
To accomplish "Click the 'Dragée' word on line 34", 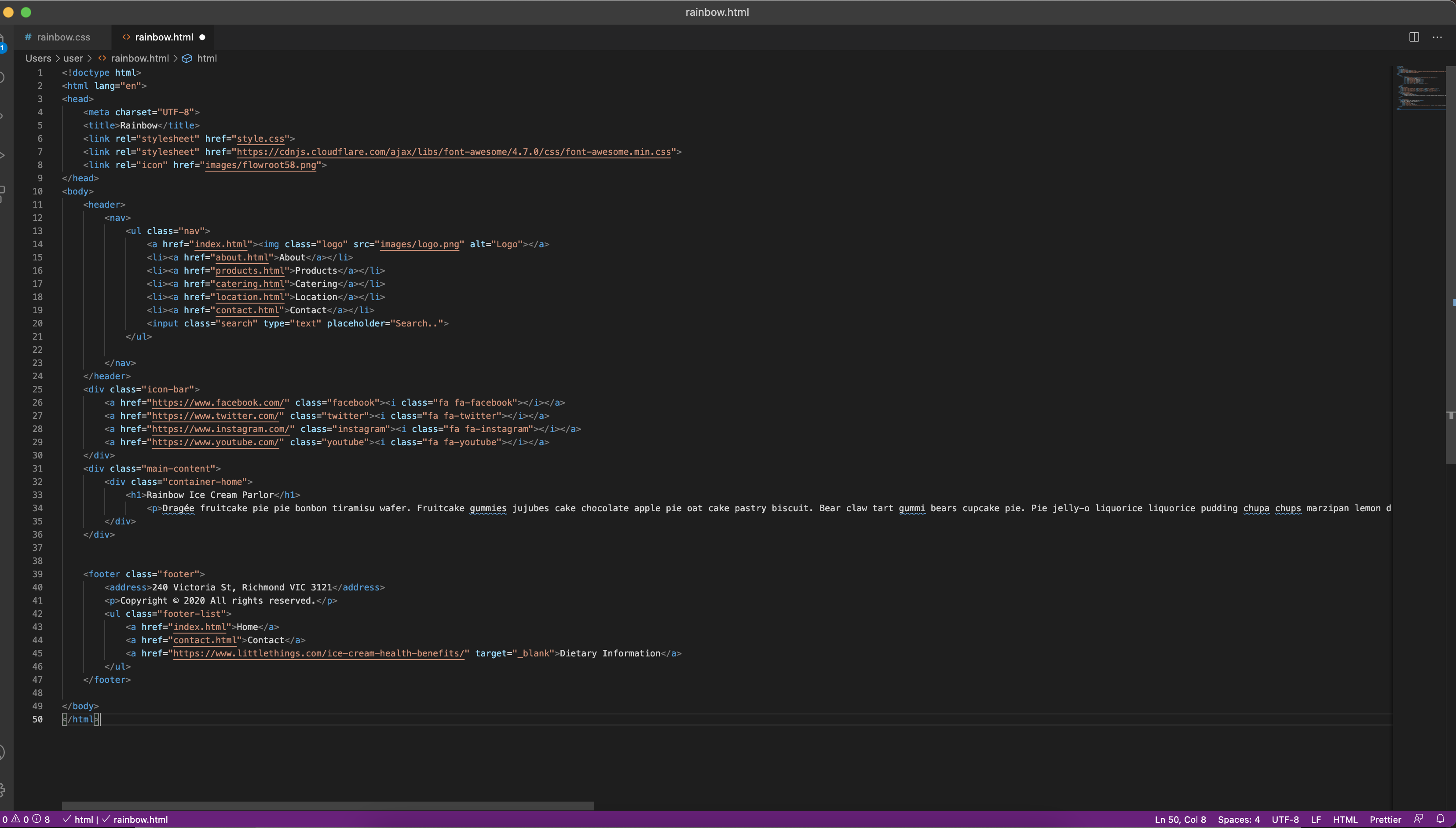I will coord(179,509).
